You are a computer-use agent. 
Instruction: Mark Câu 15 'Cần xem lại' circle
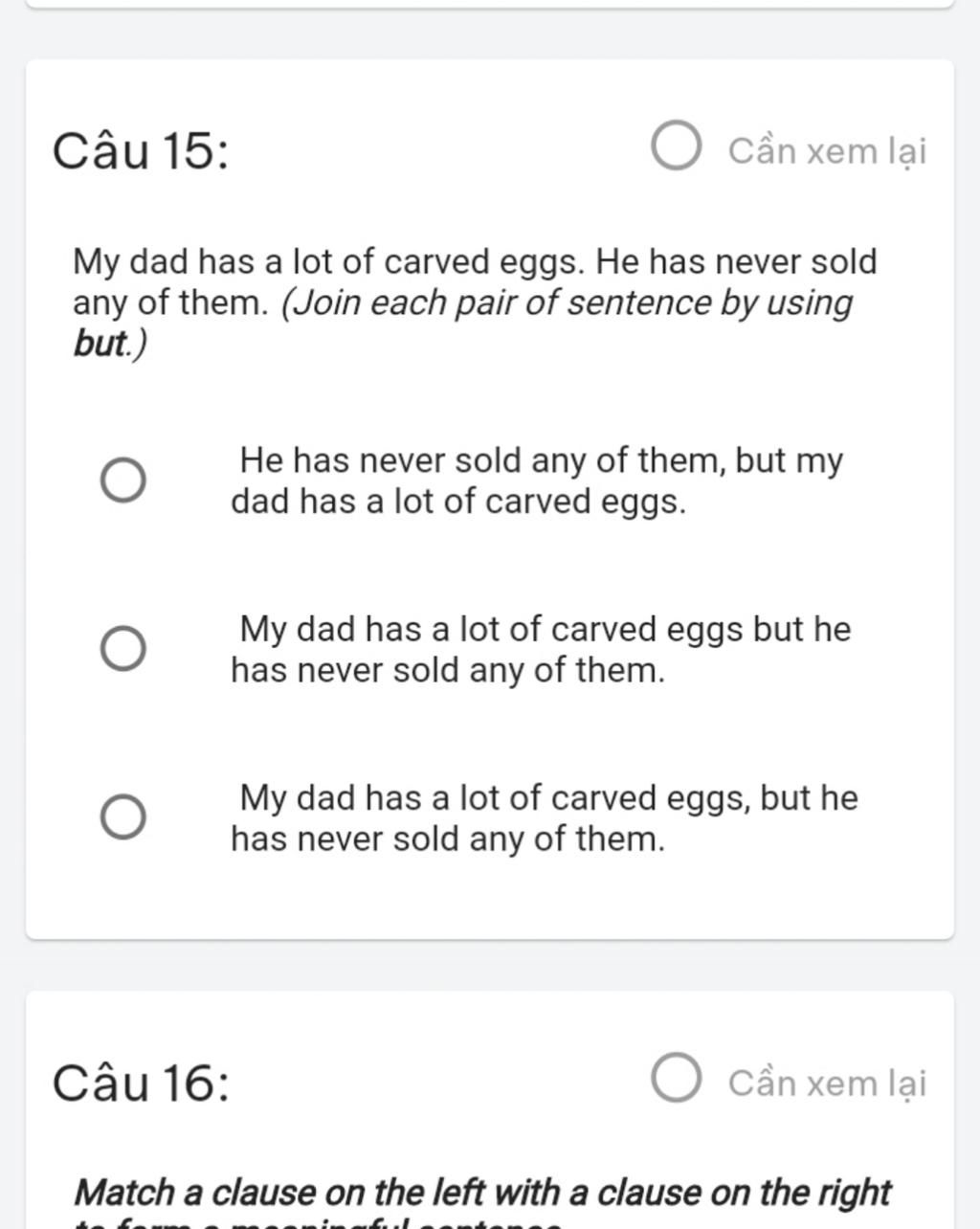coord(677,146)
